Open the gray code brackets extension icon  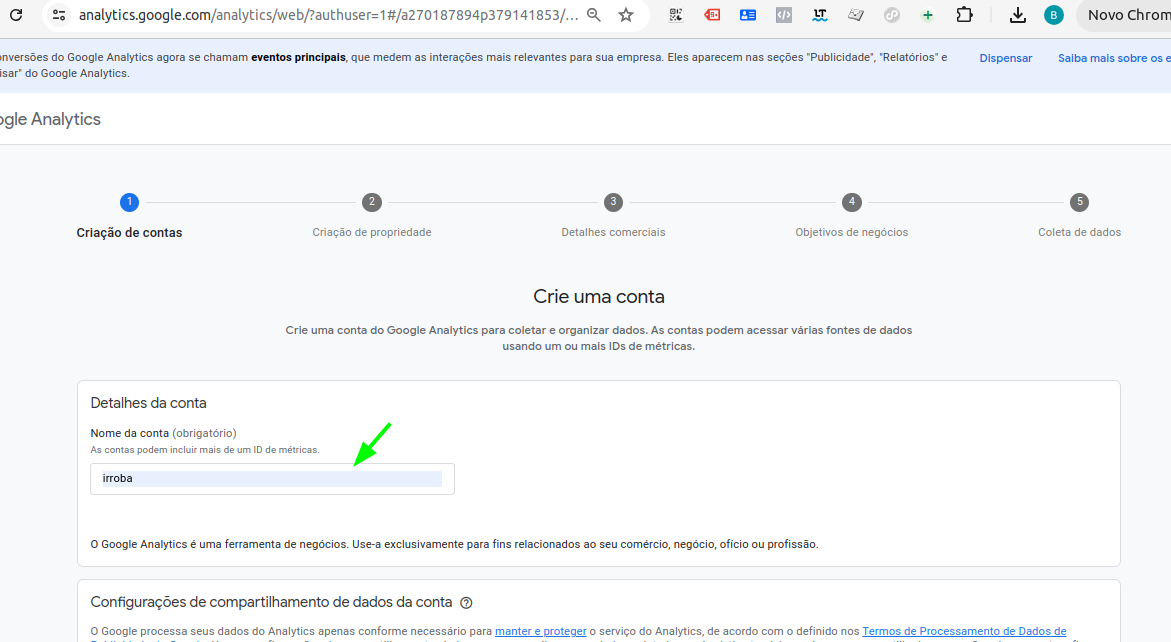(x=783, y=15)
